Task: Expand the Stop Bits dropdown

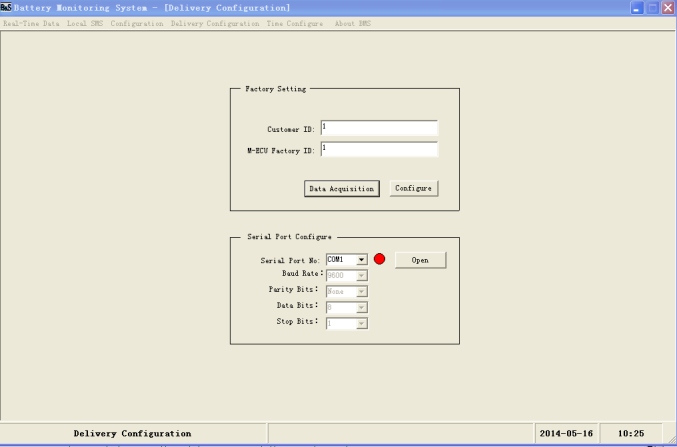Action: [362, 323]
